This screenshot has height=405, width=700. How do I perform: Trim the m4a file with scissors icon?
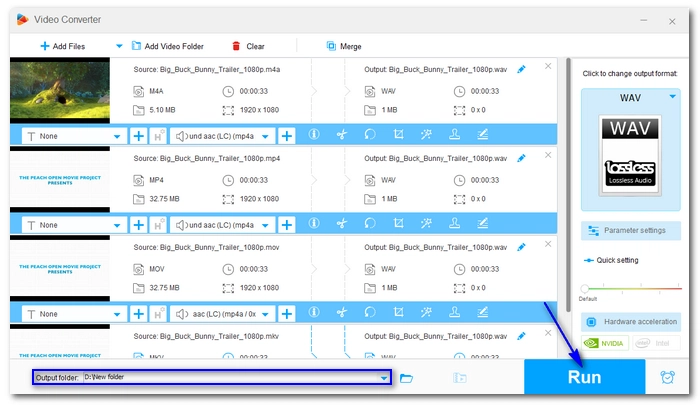[x=342, y=134]
